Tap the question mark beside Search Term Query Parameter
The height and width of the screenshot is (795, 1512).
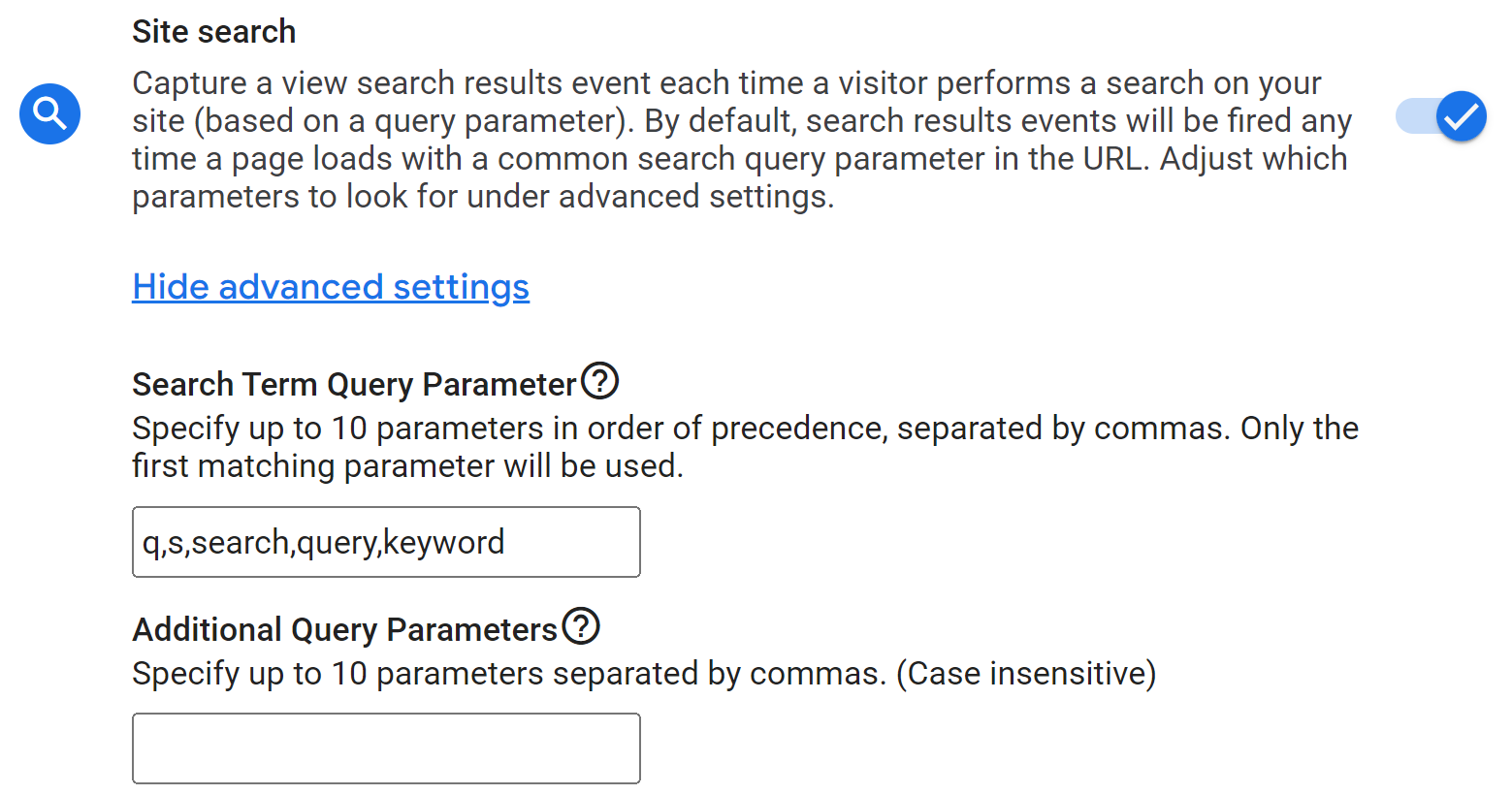599,381
